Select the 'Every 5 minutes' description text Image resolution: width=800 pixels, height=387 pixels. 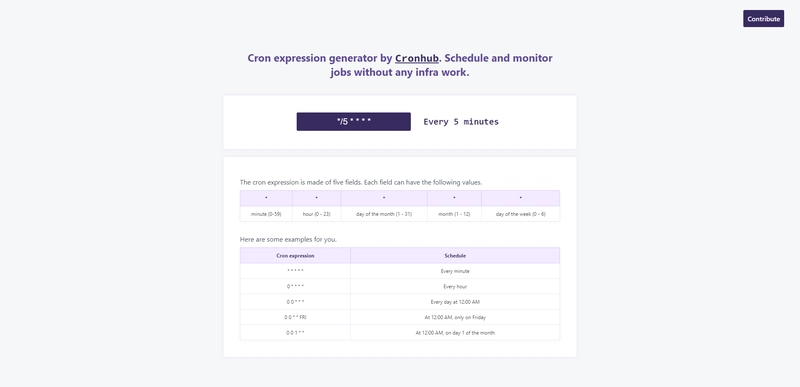pyautogui.click(x=461, y=122)
